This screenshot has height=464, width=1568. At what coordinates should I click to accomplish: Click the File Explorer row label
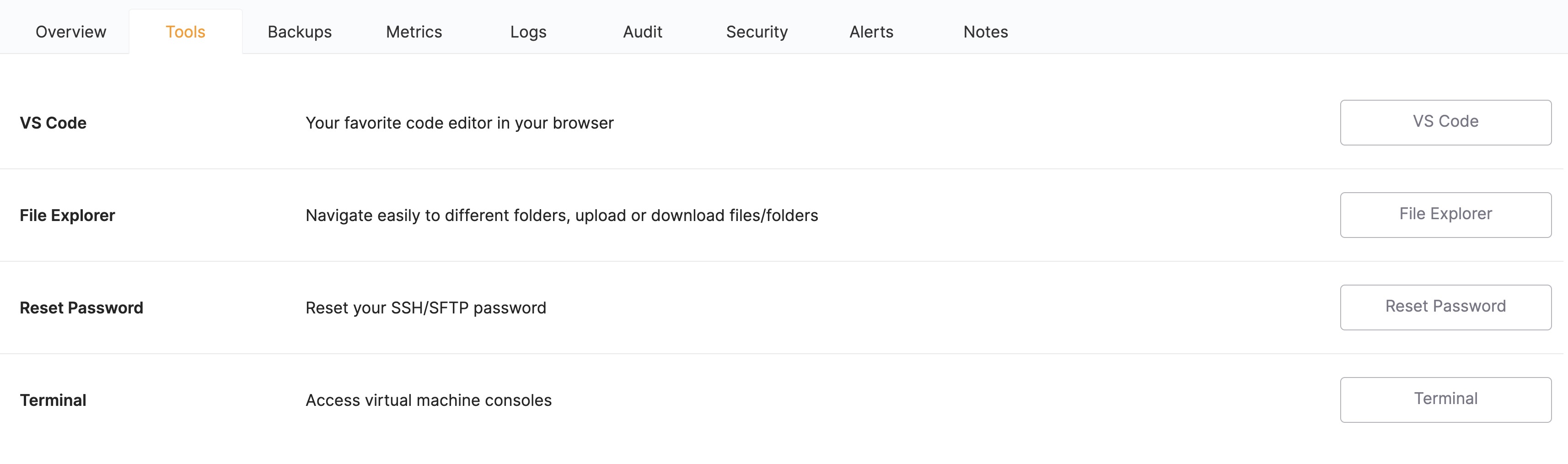(x=67, y=215)
